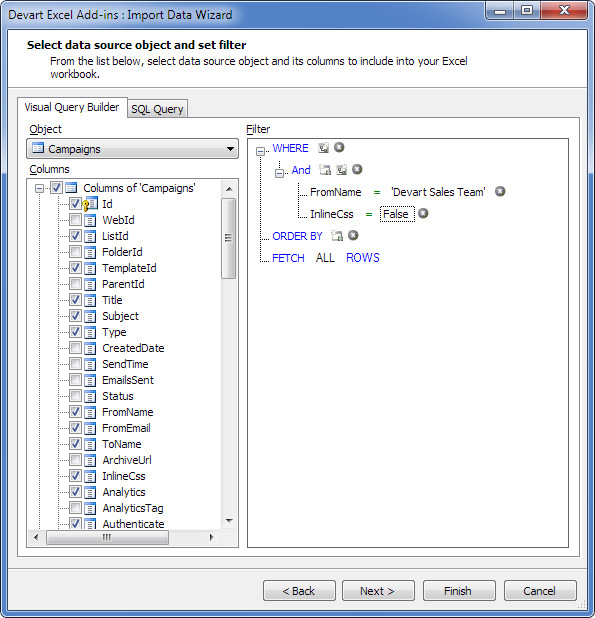
Task: Change the And logical operator
Action: tap(301, 170)
